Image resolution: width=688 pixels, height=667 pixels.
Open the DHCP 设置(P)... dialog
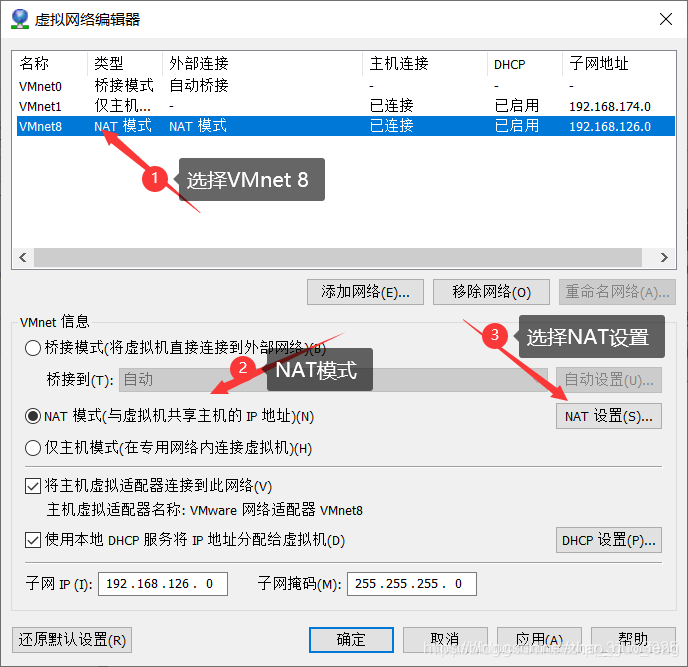[609, 540]
